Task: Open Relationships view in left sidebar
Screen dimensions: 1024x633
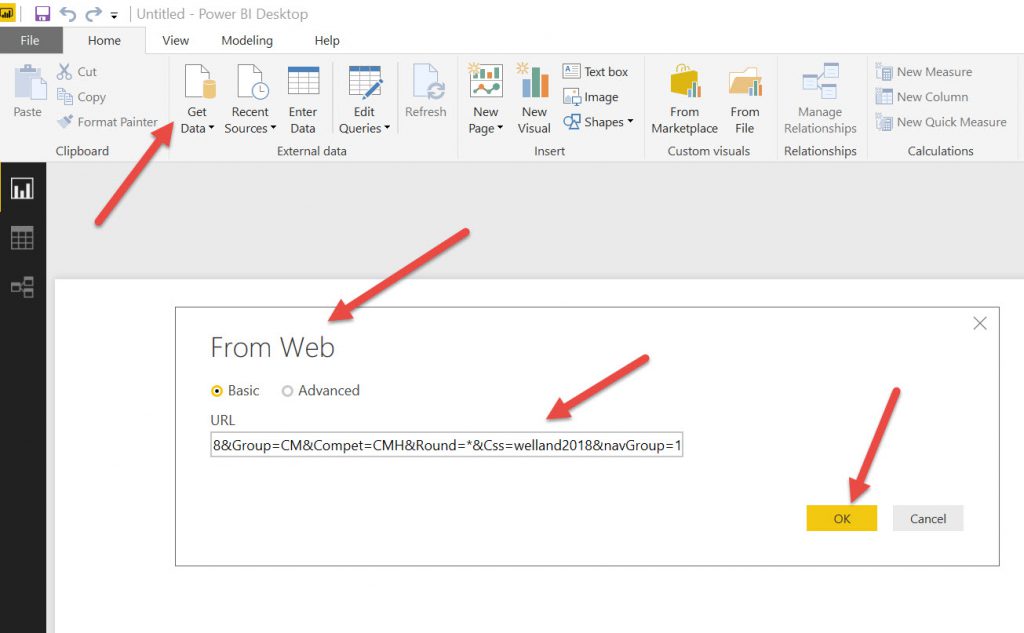Action: 22,288
